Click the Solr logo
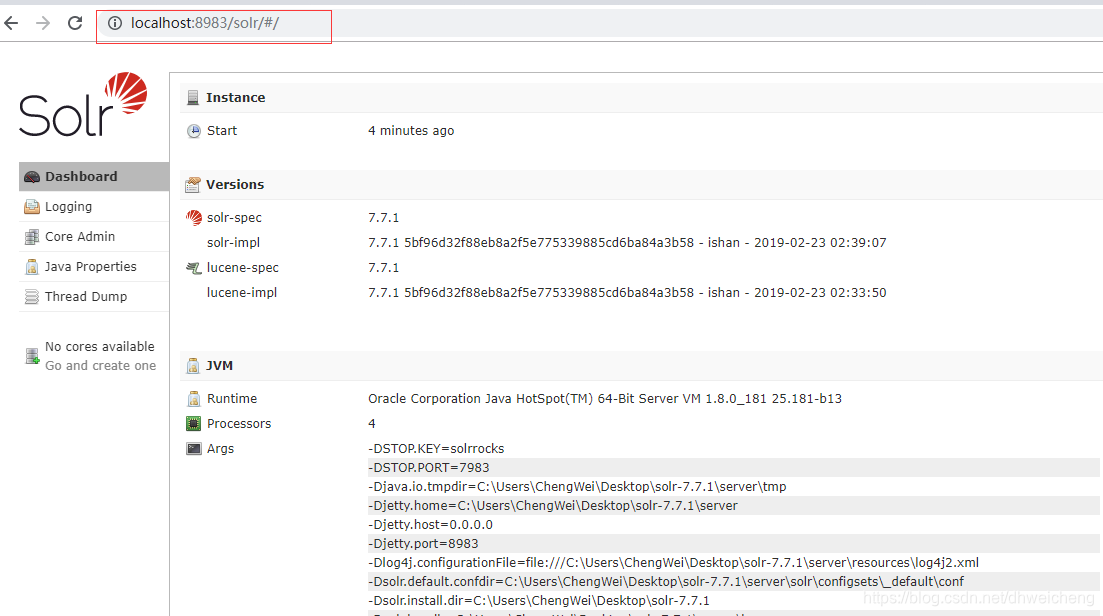Screen dimensions: 1103x616 [83, 104]
